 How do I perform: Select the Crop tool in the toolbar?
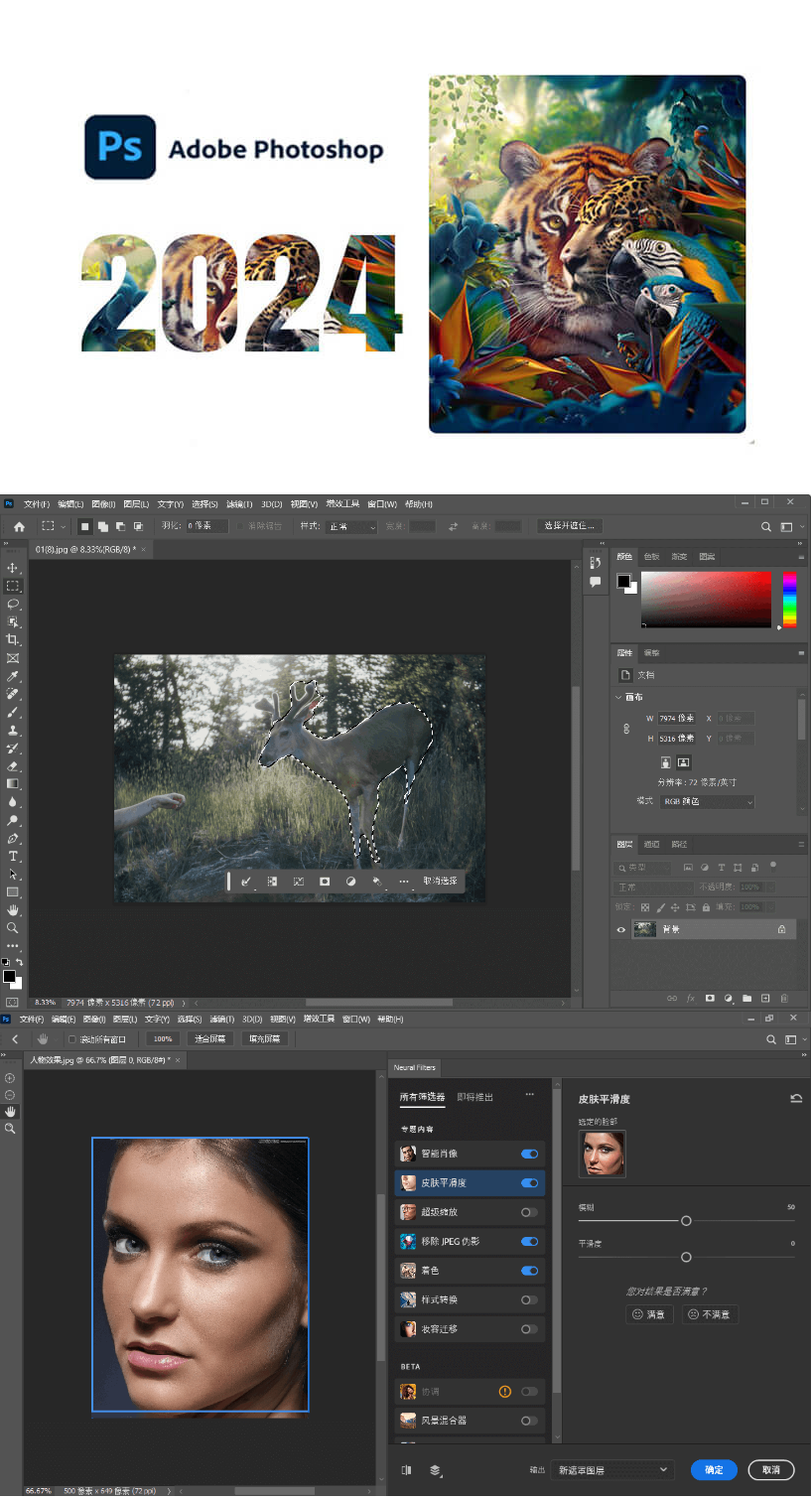[13, 640]
